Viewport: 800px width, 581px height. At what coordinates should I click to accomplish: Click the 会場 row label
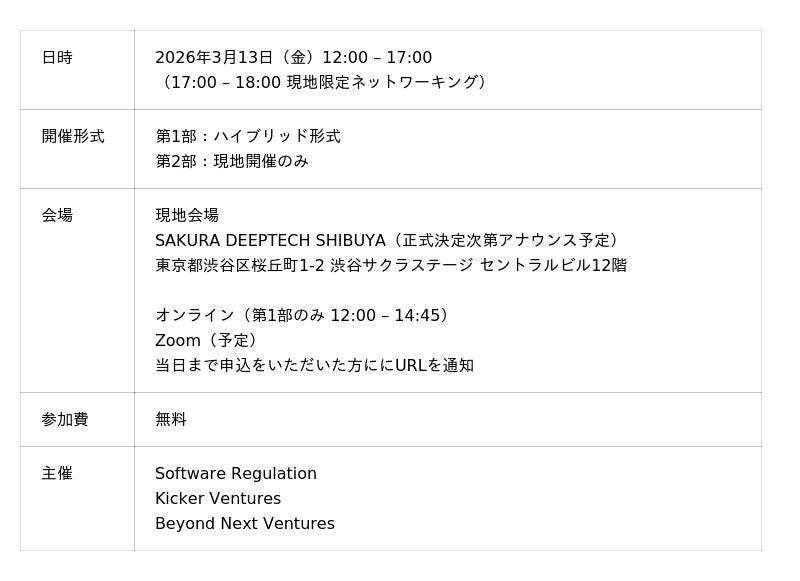57,215
